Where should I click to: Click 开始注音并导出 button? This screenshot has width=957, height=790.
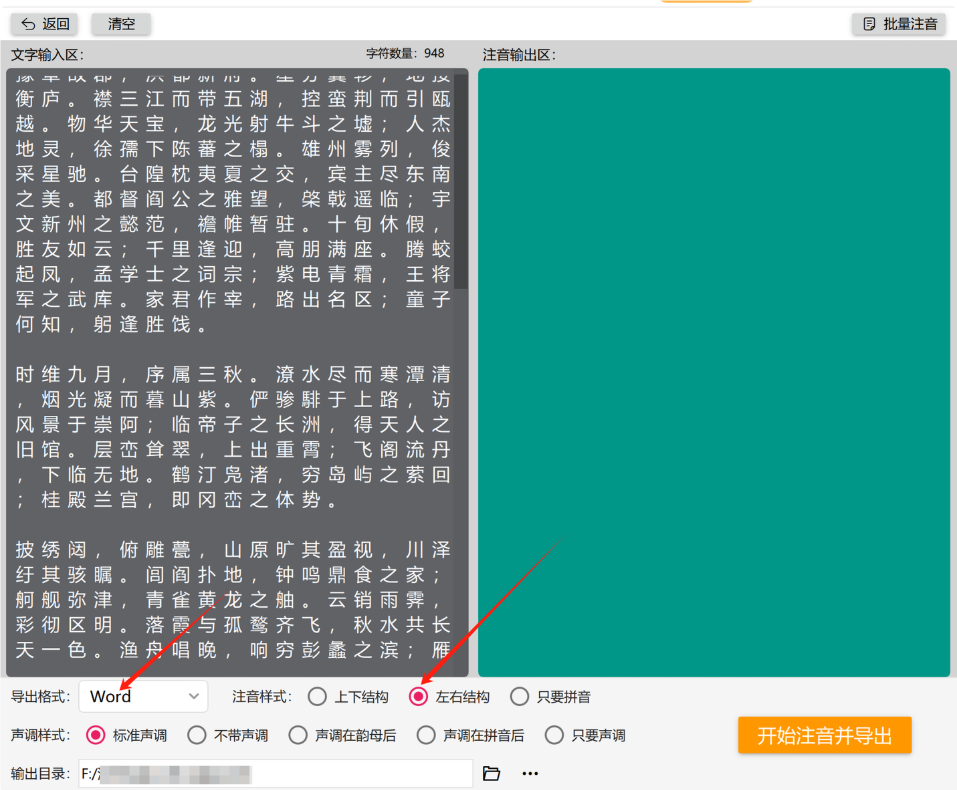(825, 735)
